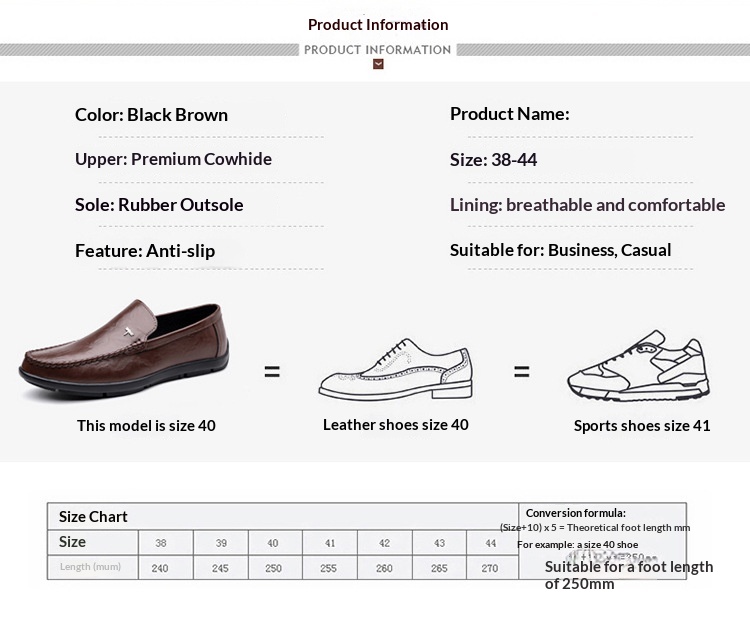Click 'Suitable for: Business, Casual' line

(x=560, y=250)
